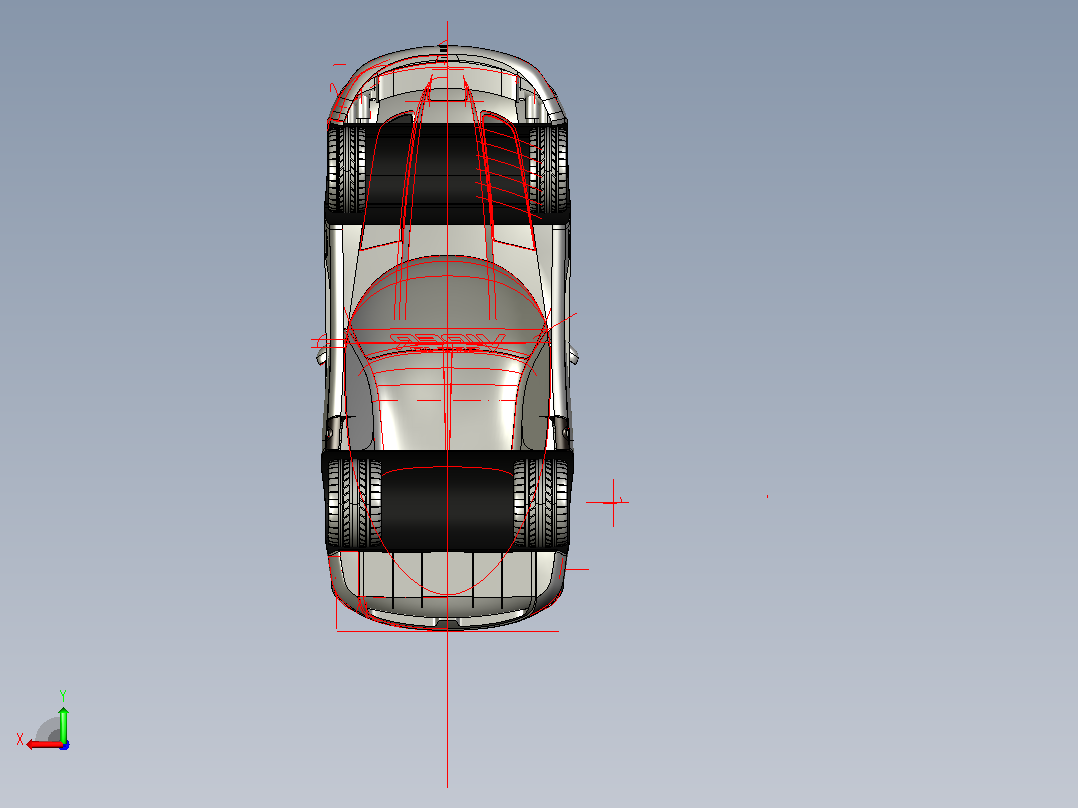
Task: Select the red sketch cross marker beside the car
Action: (612, 503)
